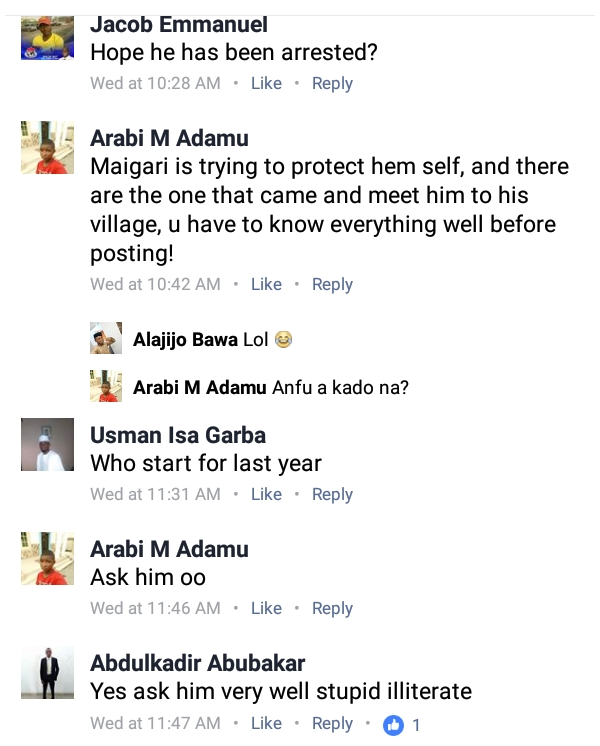Click Alajijo Bawa's small reply avatar

pos(106,339)
